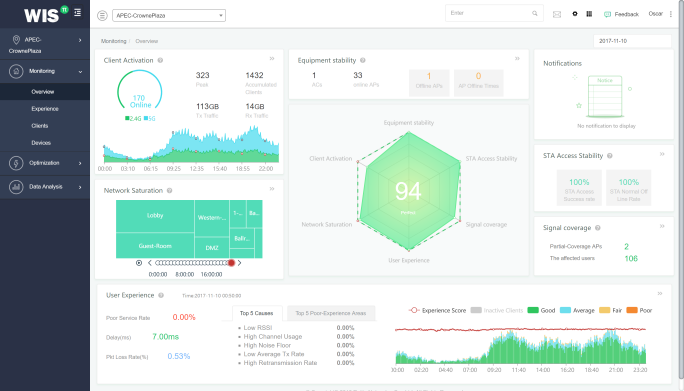Open the grid apps icon in header
The height and width of the screenshot is (391, 684).
point(589,14)
